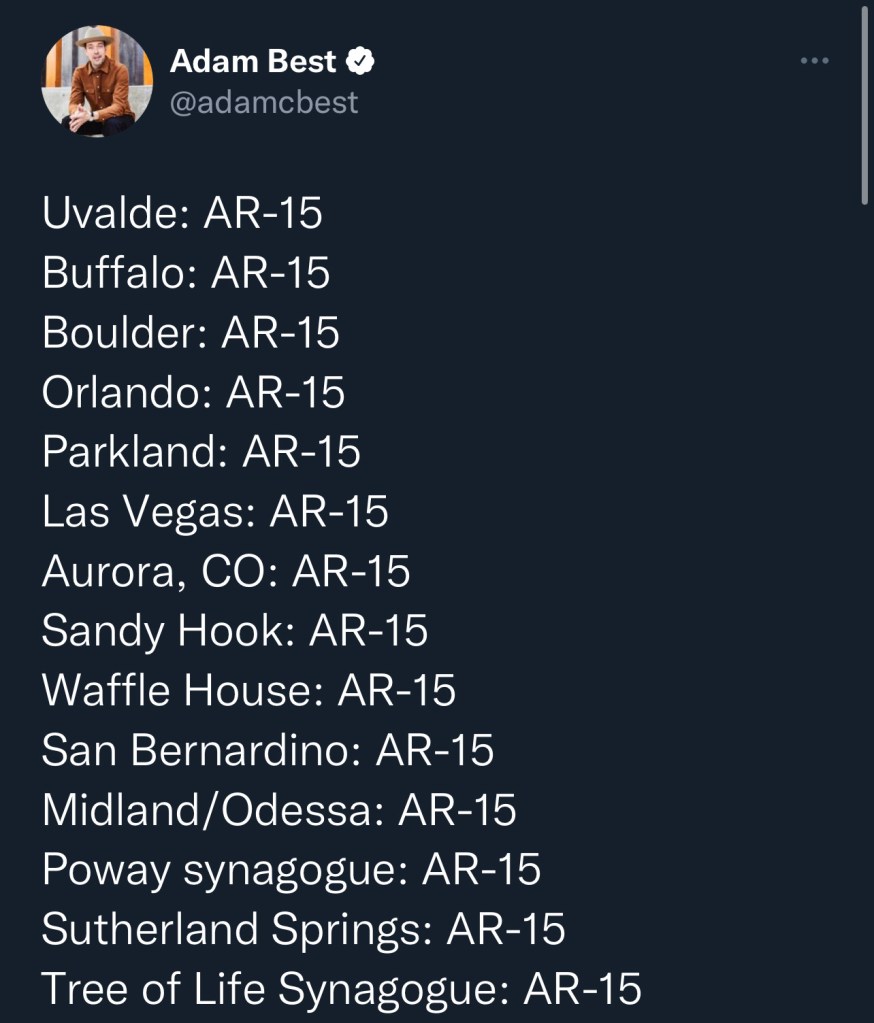Select the 'Boulder: AR-15' line

tap(191, 332)
